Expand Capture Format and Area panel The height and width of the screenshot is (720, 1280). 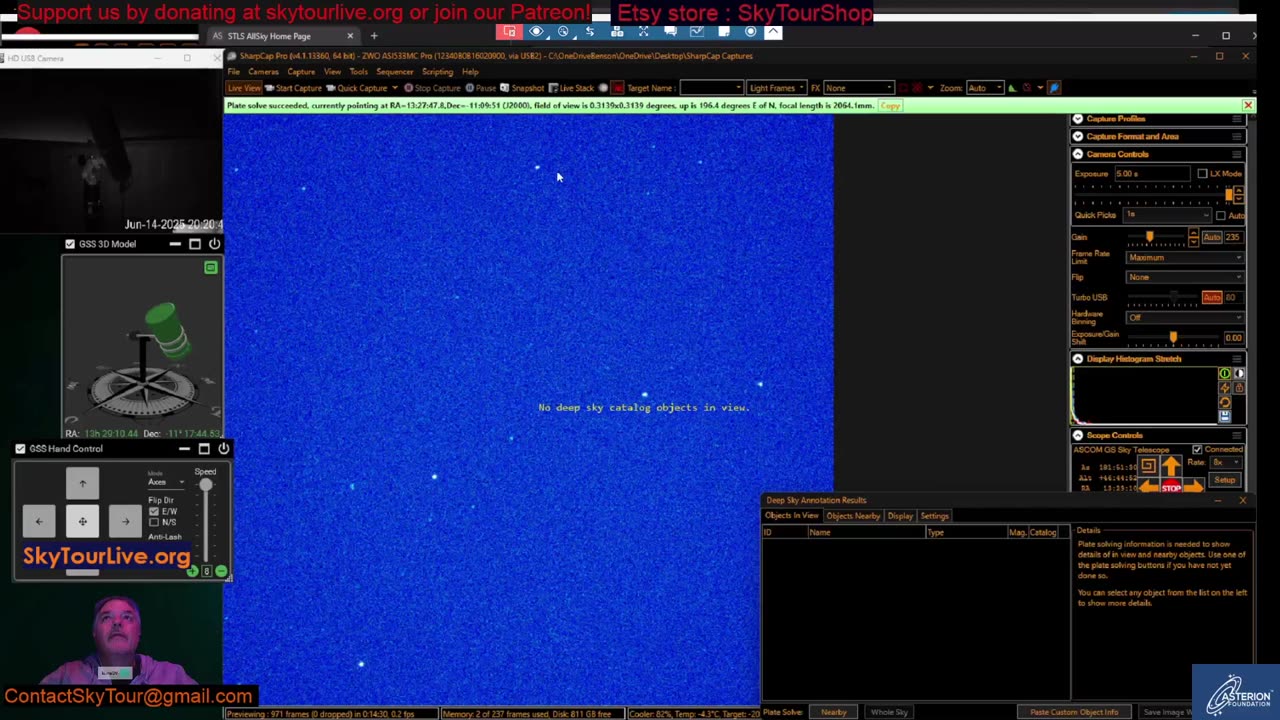1077,136
